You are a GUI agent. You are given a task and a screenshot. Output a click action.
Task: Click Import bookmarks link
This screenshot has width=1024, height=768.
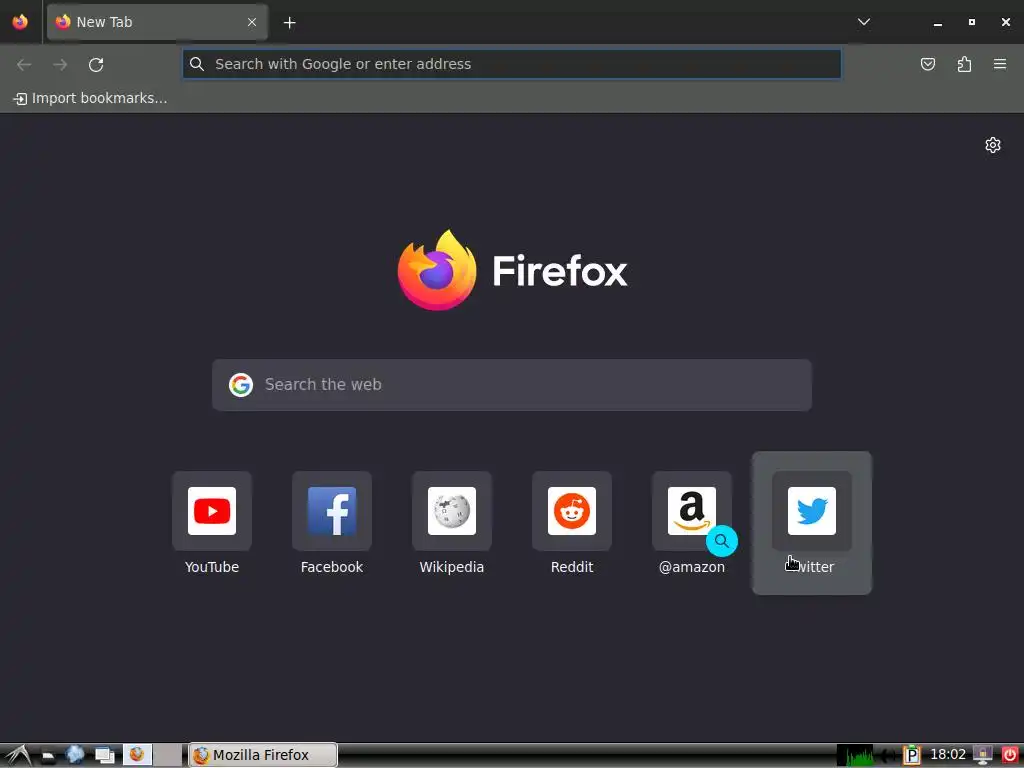pos(91,98)
